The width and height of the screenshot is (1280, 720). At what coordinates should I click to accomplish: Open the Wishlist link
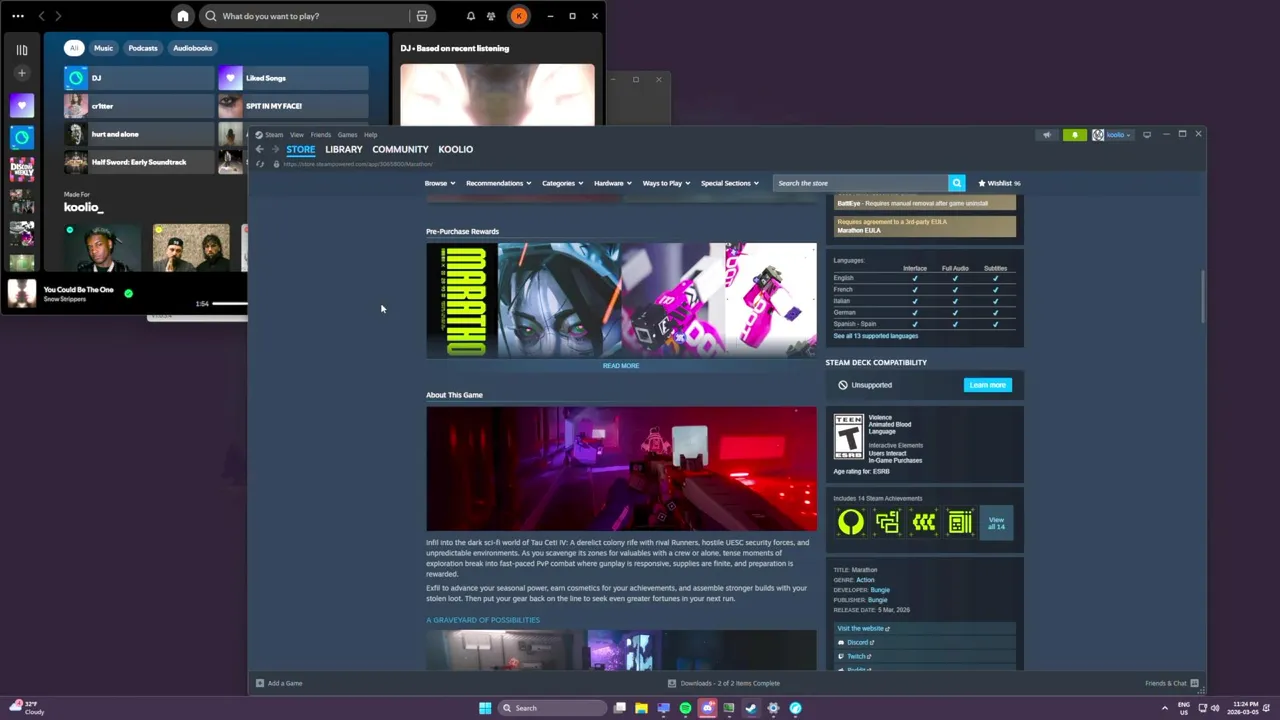[x=999, y=183]
